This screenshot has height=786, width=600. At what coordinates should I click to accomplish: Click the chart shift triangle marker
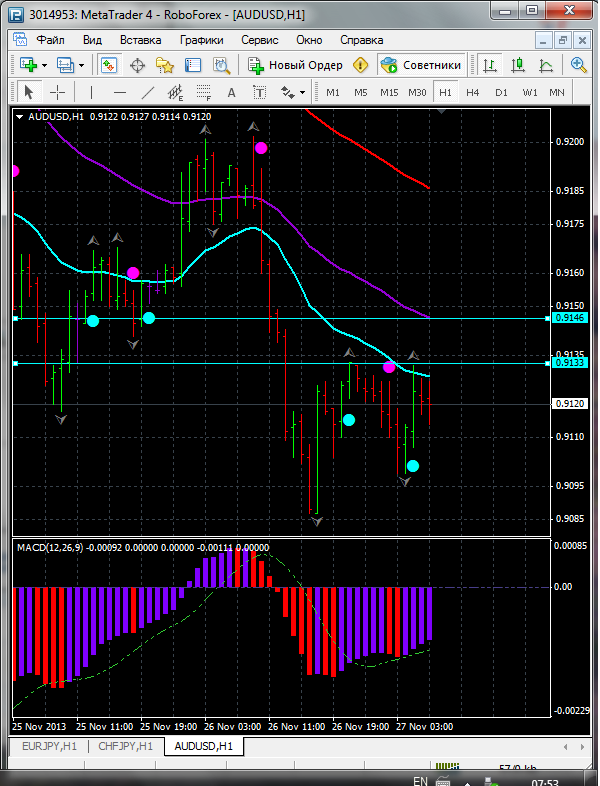(442, 111)
